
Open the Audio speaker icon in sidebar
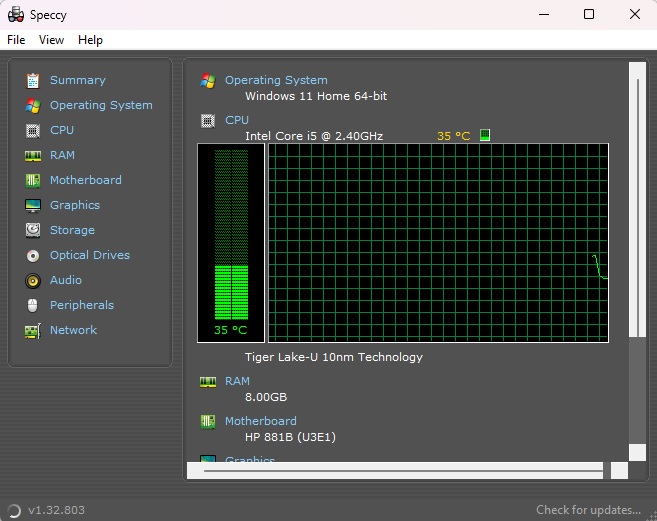pyautogui.click(x=33, y=280)
